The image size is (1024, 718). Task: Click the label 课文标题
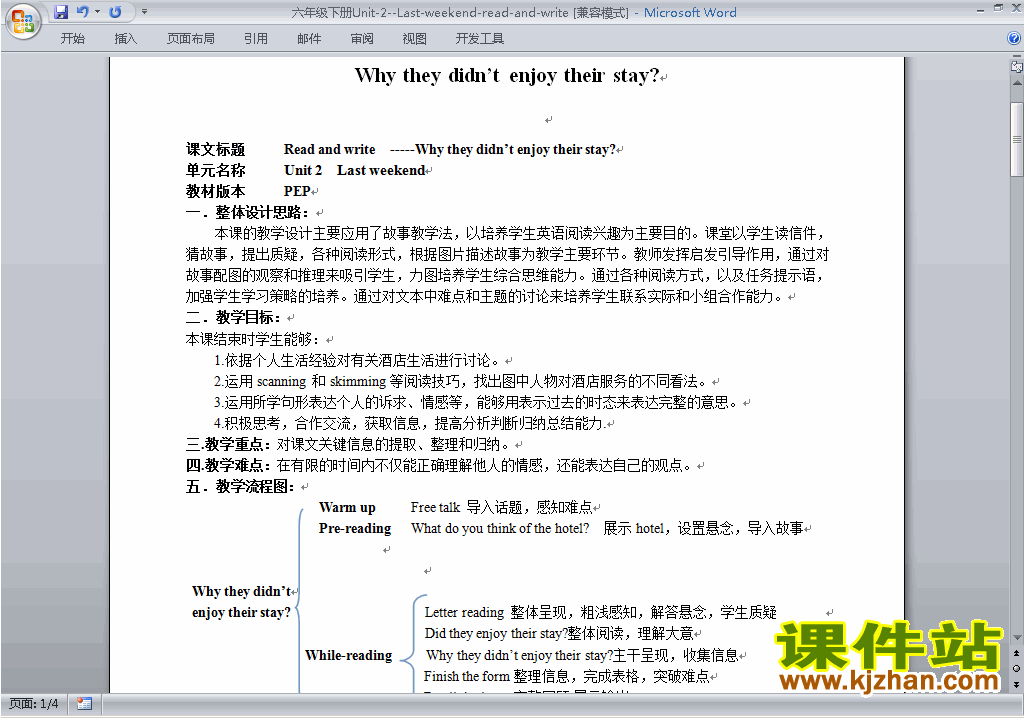point(216,150)
